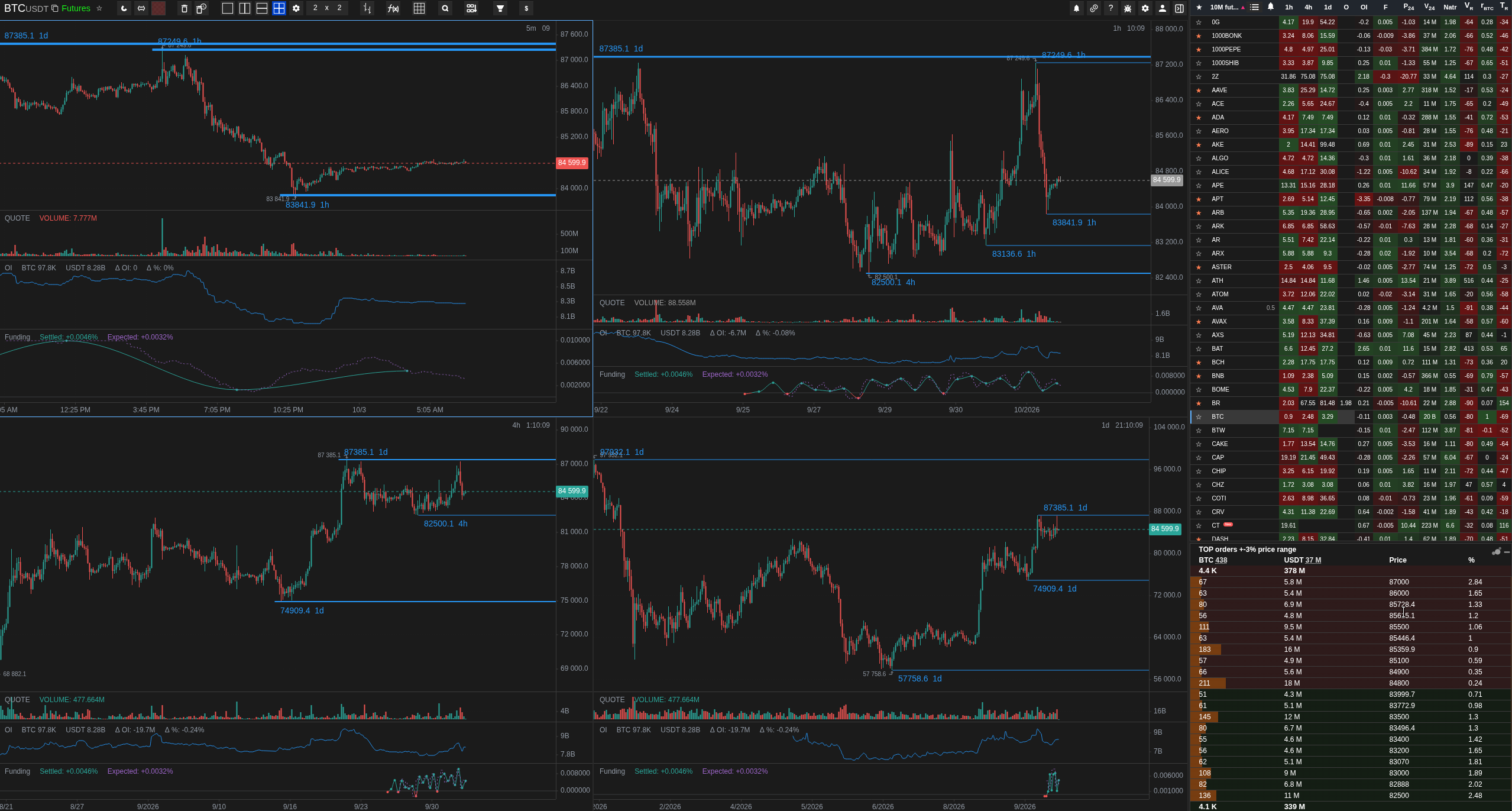This screenshot has width=1512, height=811.
Task: Toggle the favorite star next to BTCUSDT
Action: coord(99,8)
